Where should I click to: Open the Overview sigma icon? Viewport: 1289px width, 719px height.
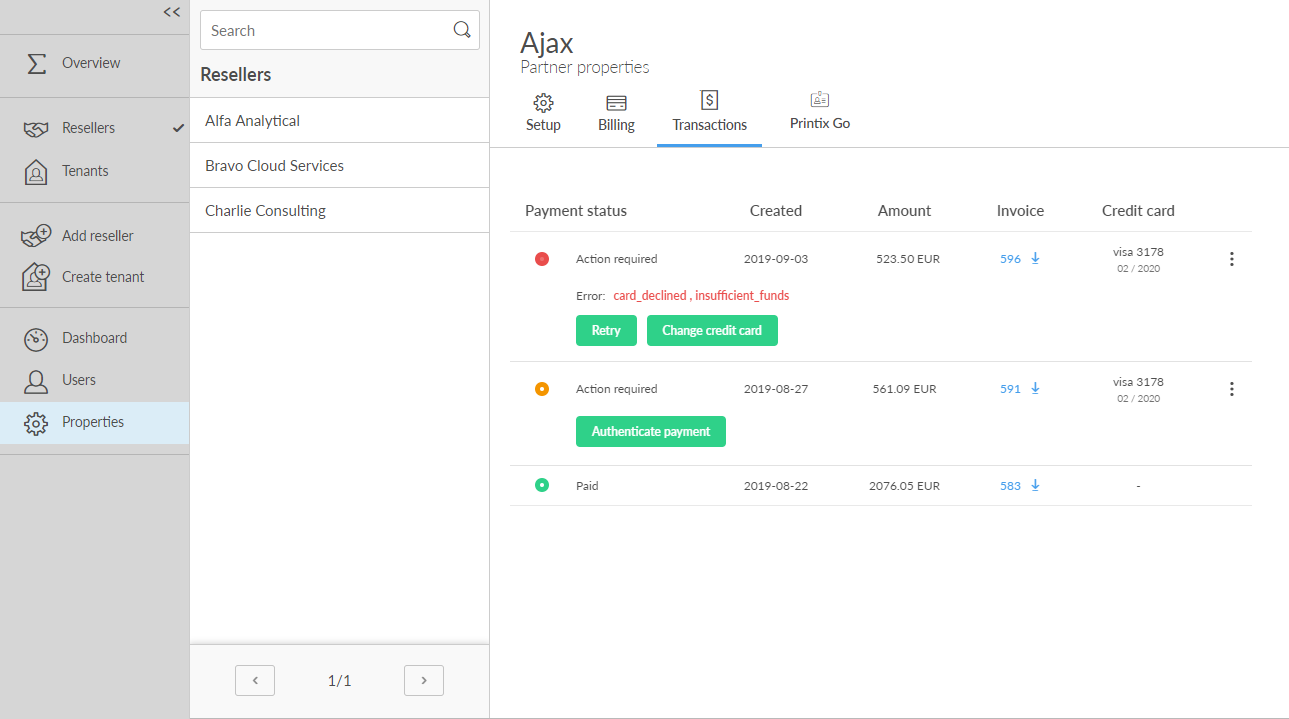click(36, 63)
